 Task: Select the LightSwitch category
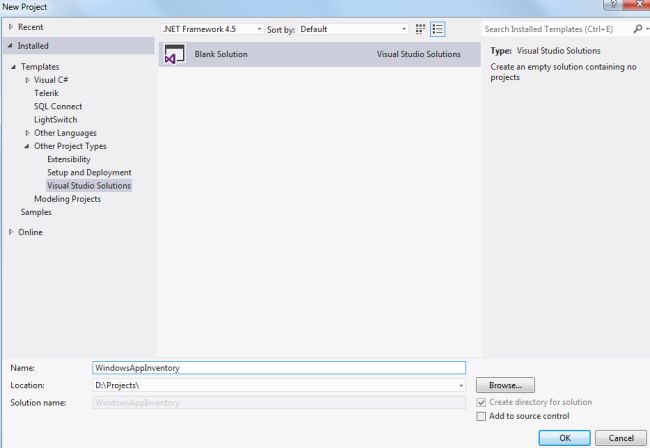pos(56,120)
